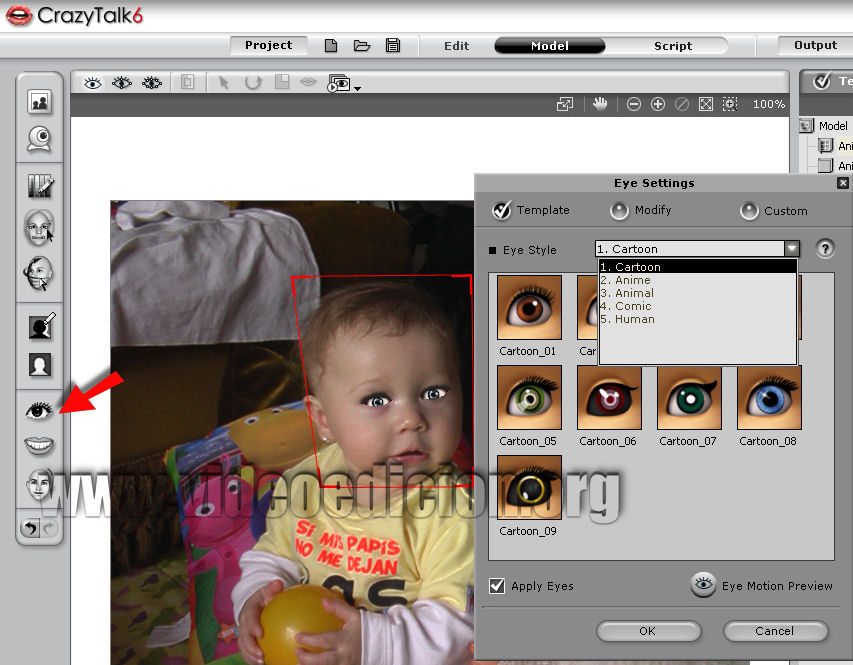This screenshot has height=665, width=853.
Task: Click the Eye Style help question mark
Action: (x=825, y=249)
